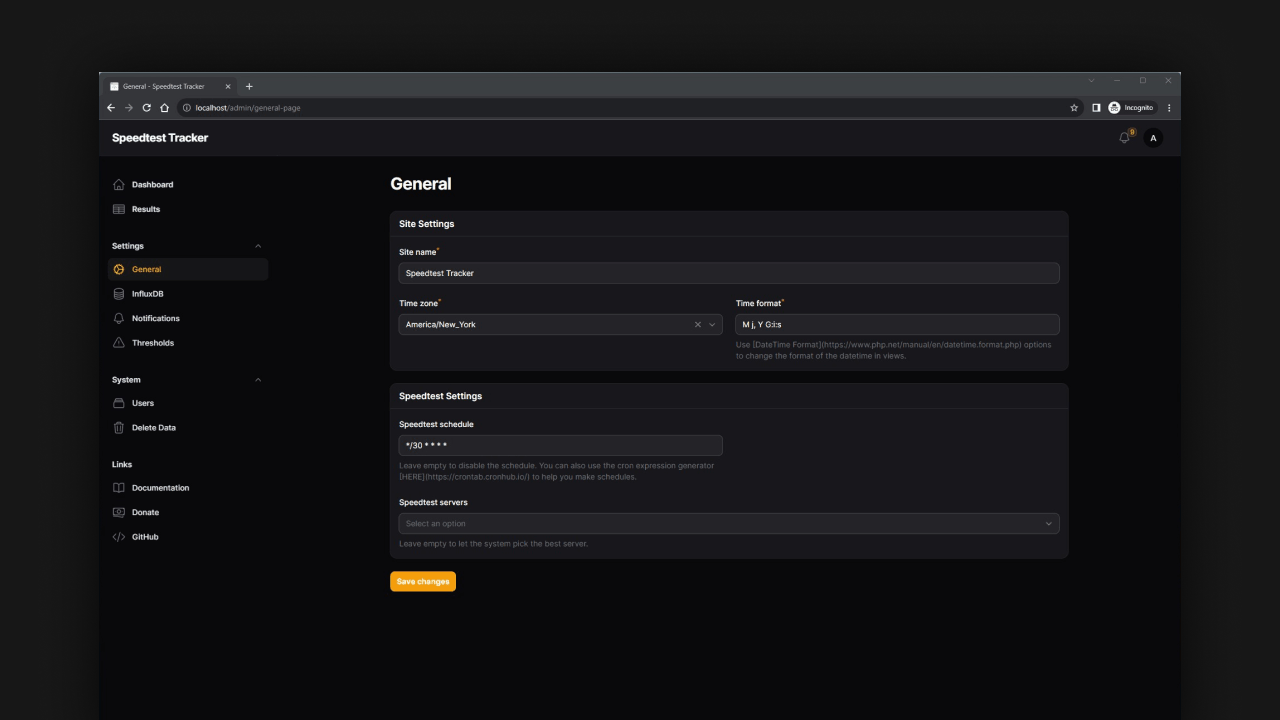Open Notifications settings in sidebar
Screen dimensions: 1280x720
tap(155, 319)
